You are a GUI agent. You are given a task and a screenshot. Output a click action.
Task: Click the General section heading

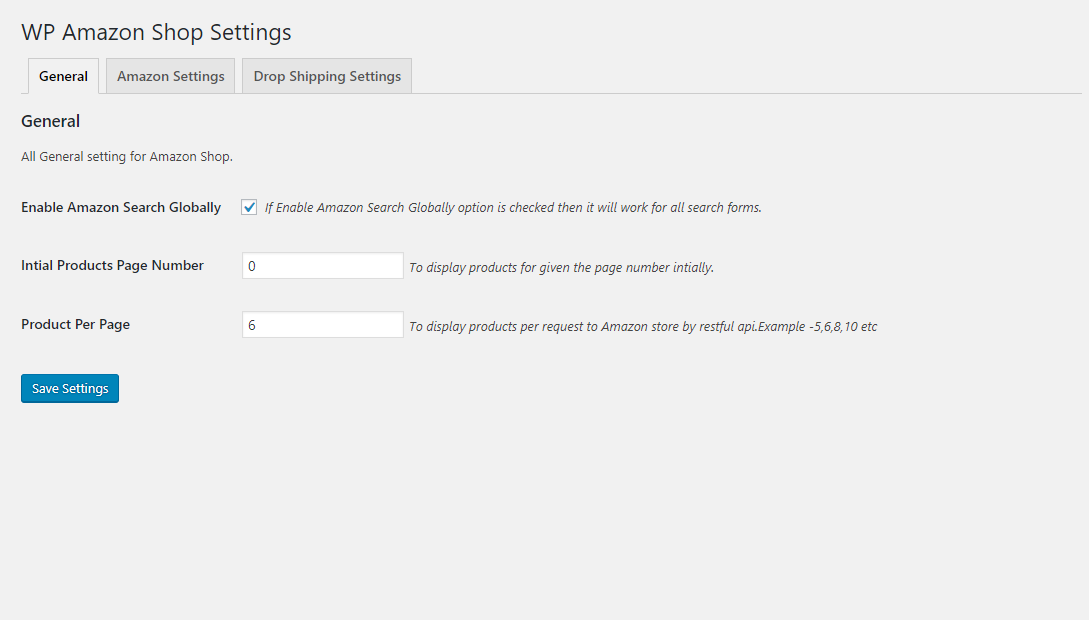[50, 121]
